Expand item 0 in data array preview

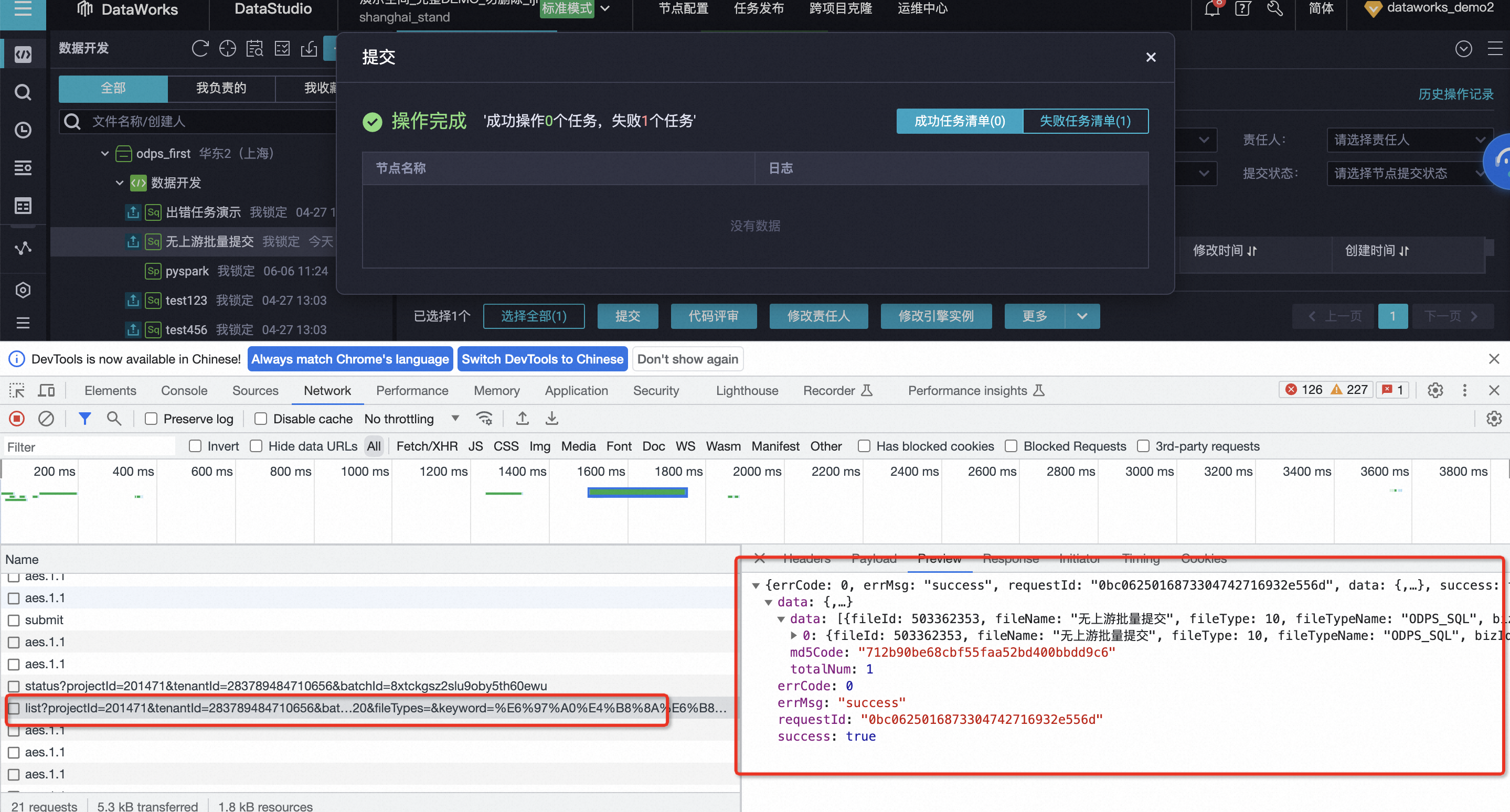tap(794, 635)
